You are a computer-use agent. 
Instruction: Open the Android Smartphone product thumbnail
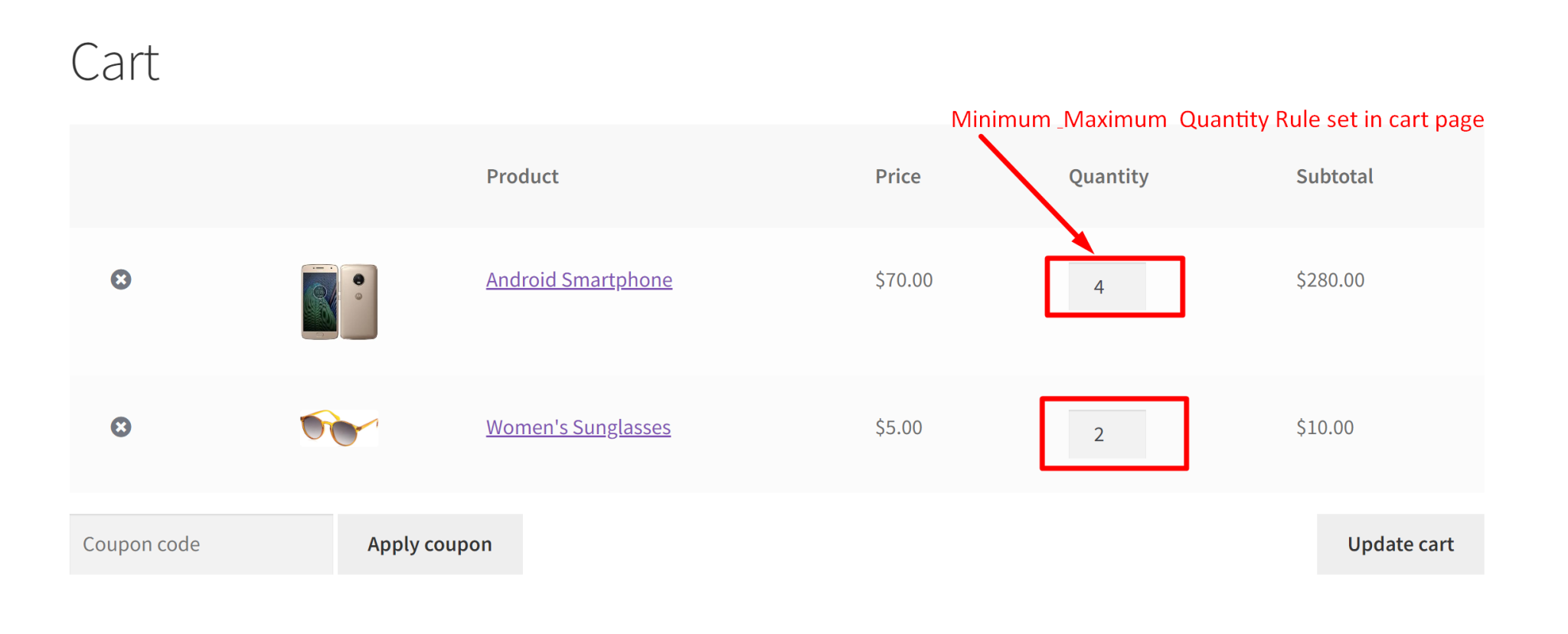click(x=339, y=302)
